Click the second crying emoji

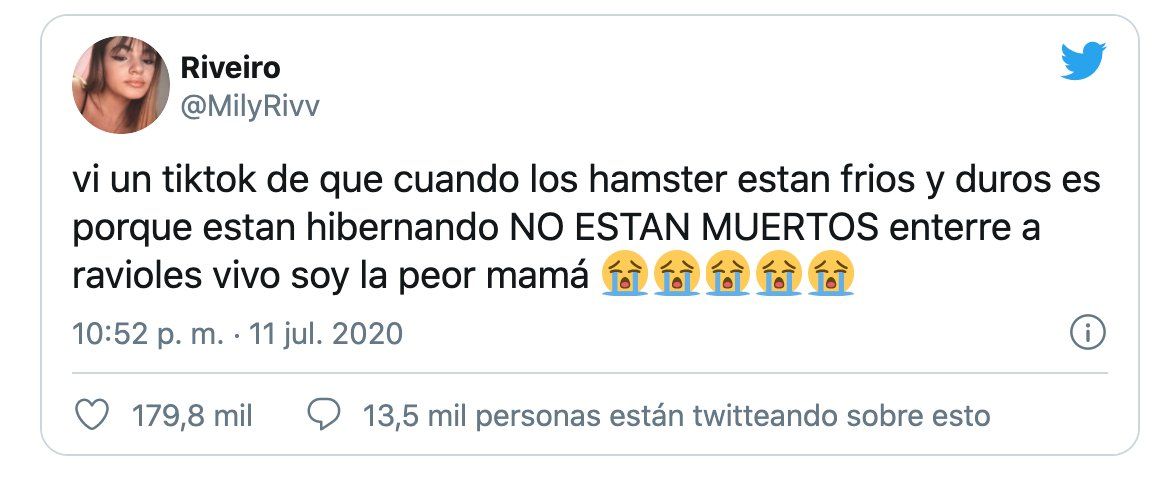678,275
